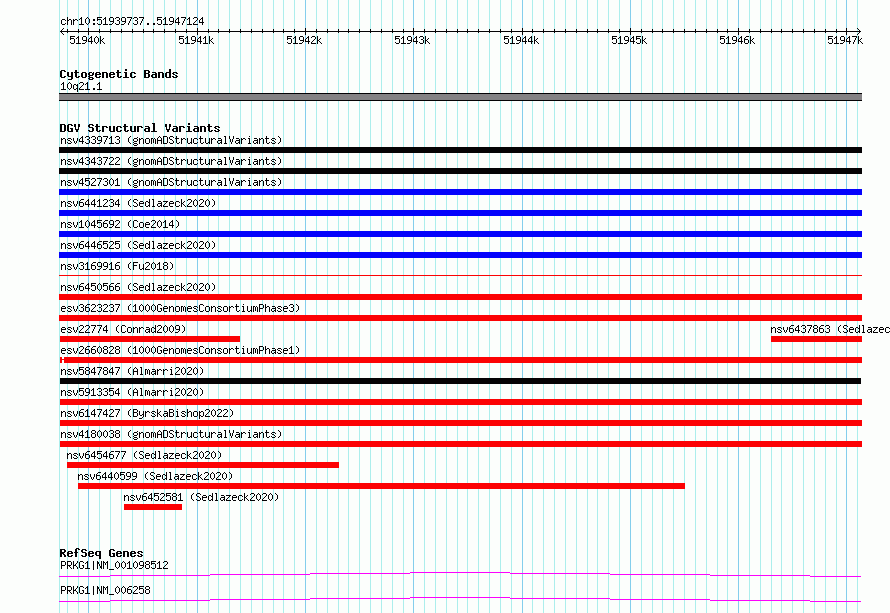Select the blue bar for nsv6441234
This screenshot has height=613, width=890.
click(x=460, y=213)
